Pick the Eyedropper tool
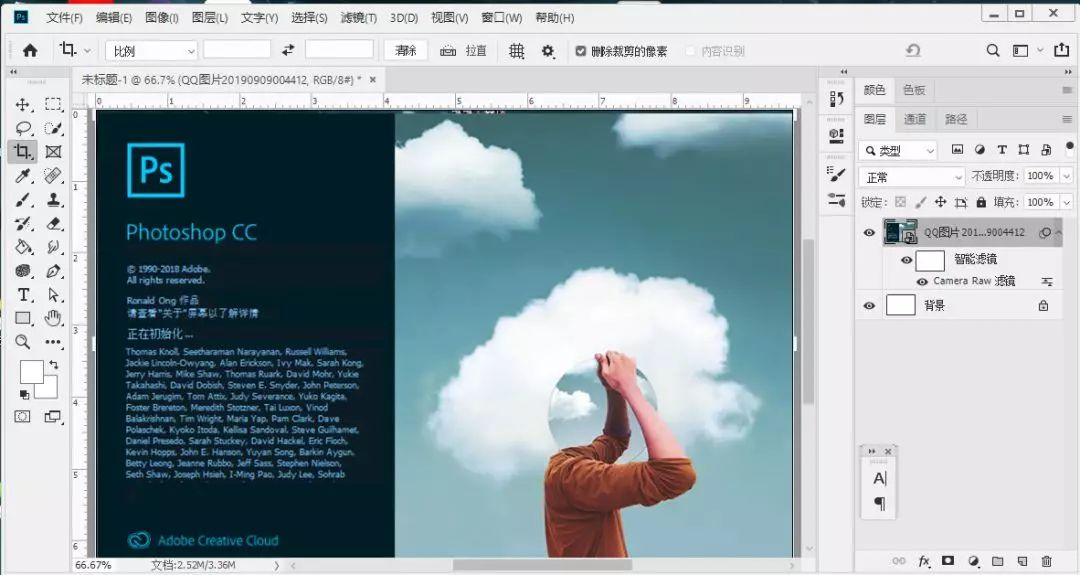The width and height of the screenshot is (1080, 575). coord(22,176)
